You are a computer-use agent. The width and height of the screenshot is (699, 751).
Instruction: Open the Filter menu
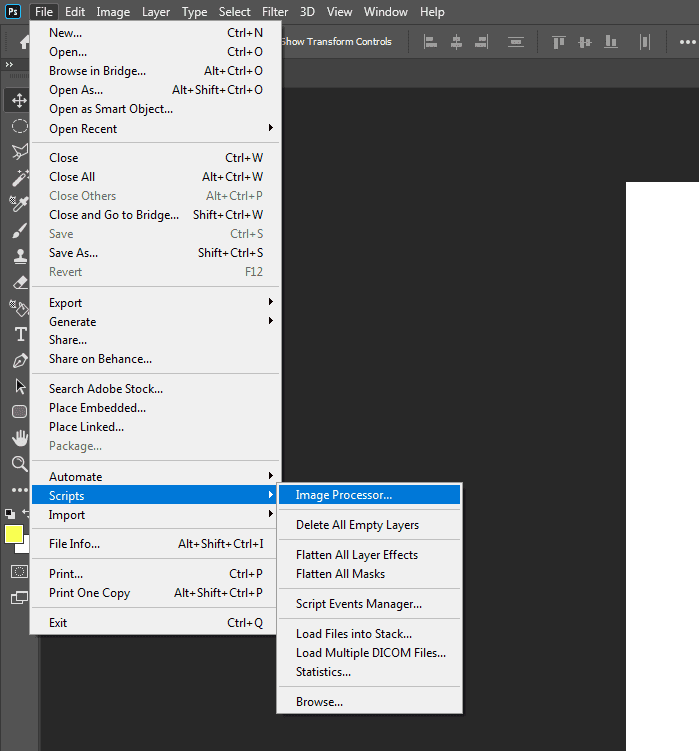(x=275, y=11)
